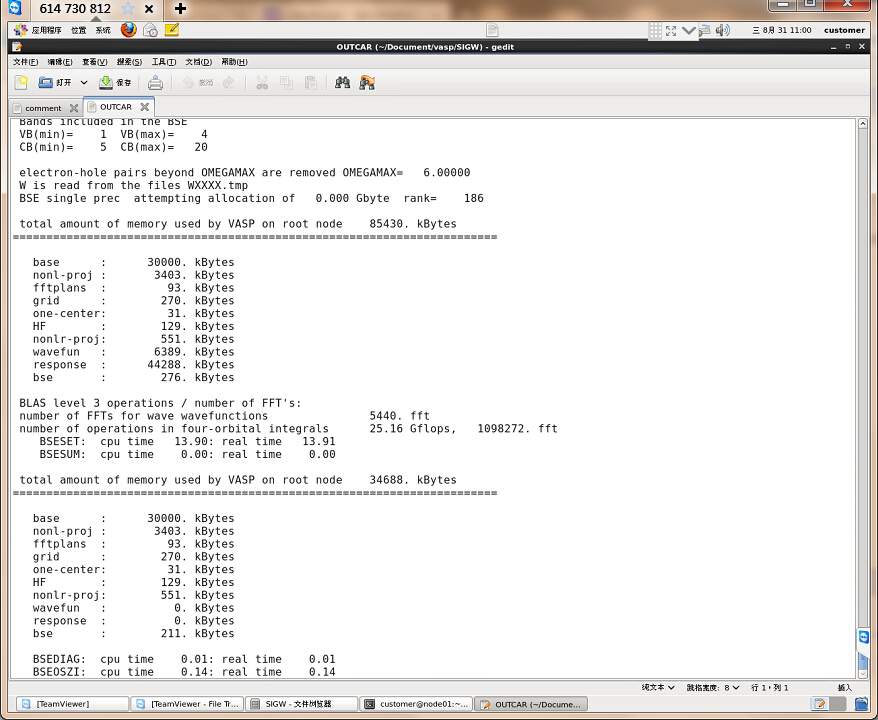Click the trash icon in bottom panel

(x=861, y=704)
